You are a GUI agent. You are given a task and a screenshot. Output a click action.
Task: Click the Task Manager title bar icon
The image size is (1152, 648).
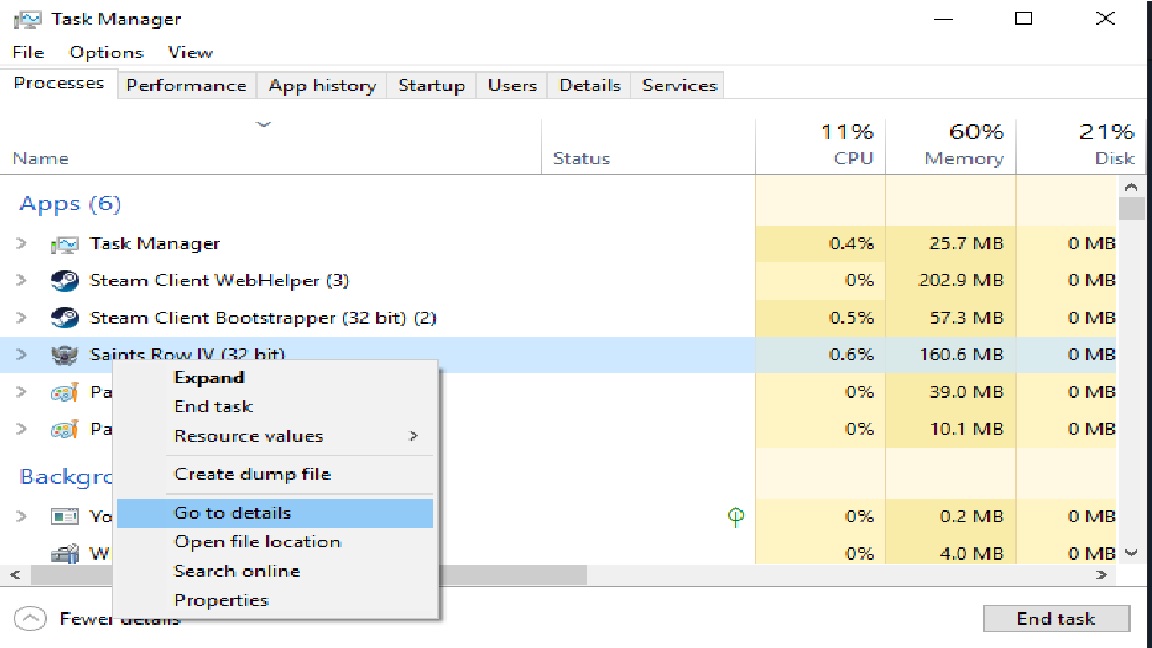tap(30, 19)
